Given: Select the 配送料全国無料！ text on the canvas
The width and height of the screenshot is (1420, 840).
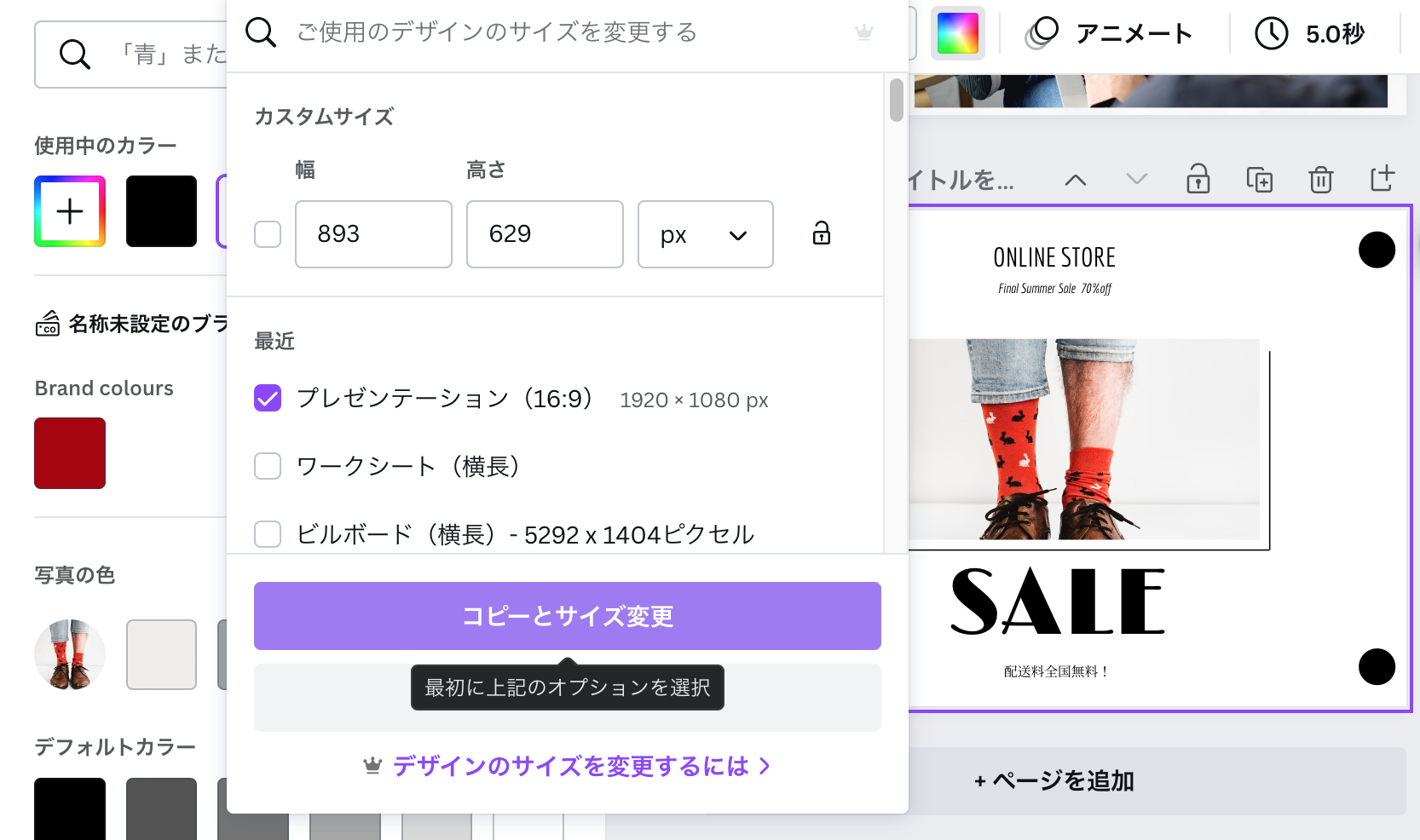Looking at the screenshot, I should pyautogui.click(x=1057, y=671).
